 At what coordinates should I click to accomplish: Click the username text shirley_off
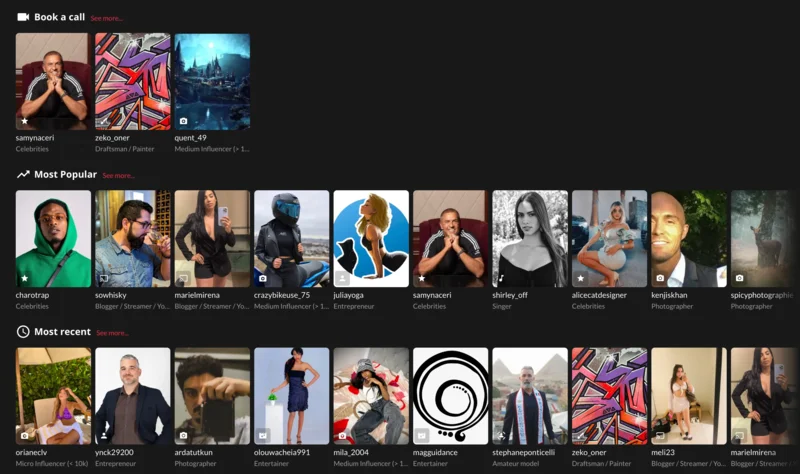pos(510,295)
